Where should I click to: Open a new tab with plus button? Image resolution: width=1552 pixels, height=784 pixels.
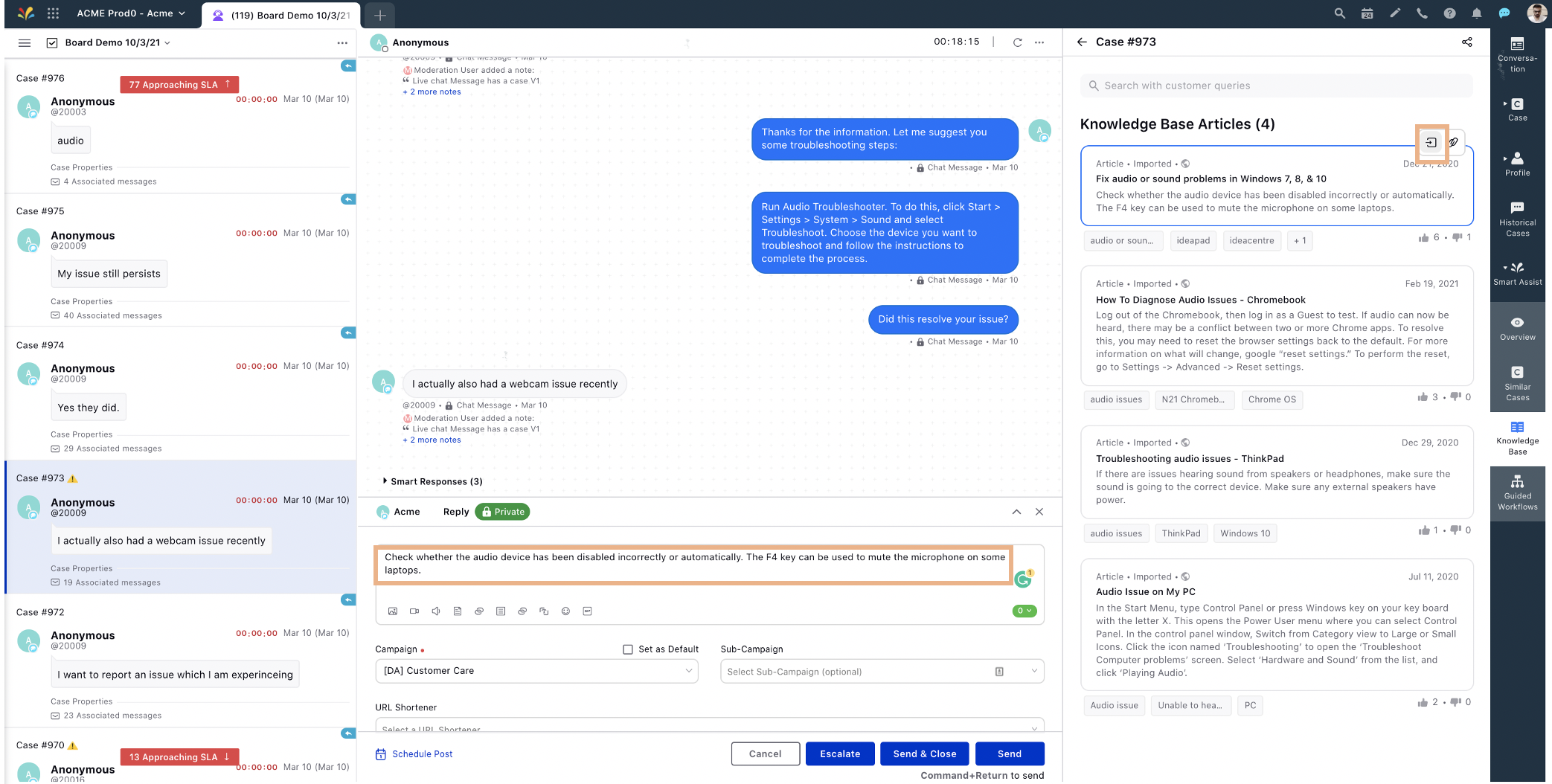[x=379, y=15]
